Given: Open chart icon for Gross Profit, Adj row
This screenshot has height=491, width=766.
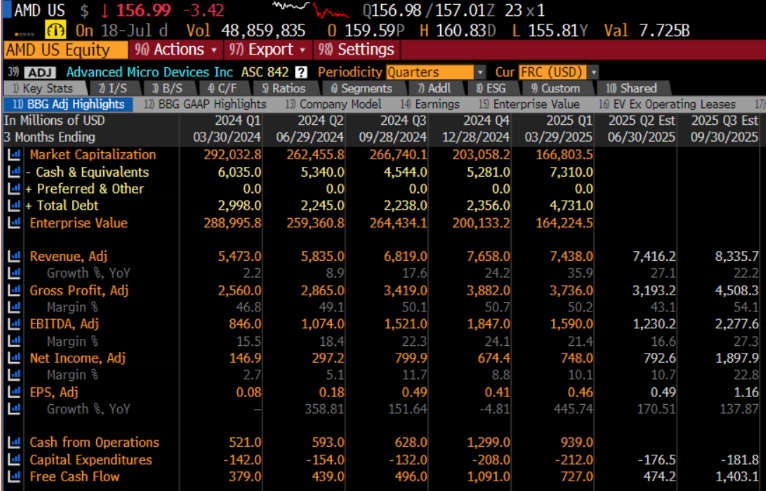Looking at the screenshot, I should pyautogui.click(x=14, y=290).
